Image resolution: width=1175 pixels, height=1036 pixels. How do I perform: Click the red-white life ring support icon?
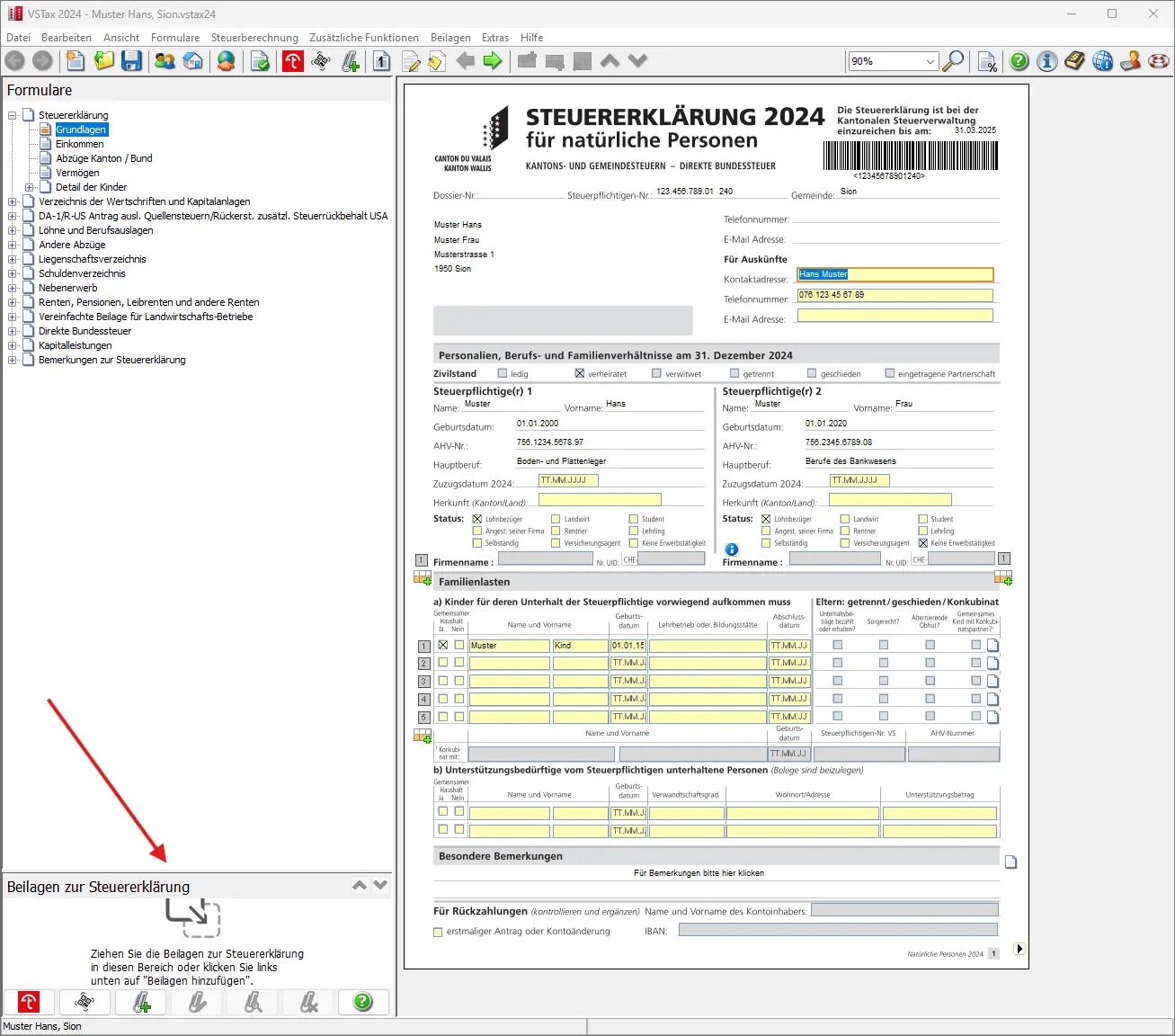point(1159,61)
